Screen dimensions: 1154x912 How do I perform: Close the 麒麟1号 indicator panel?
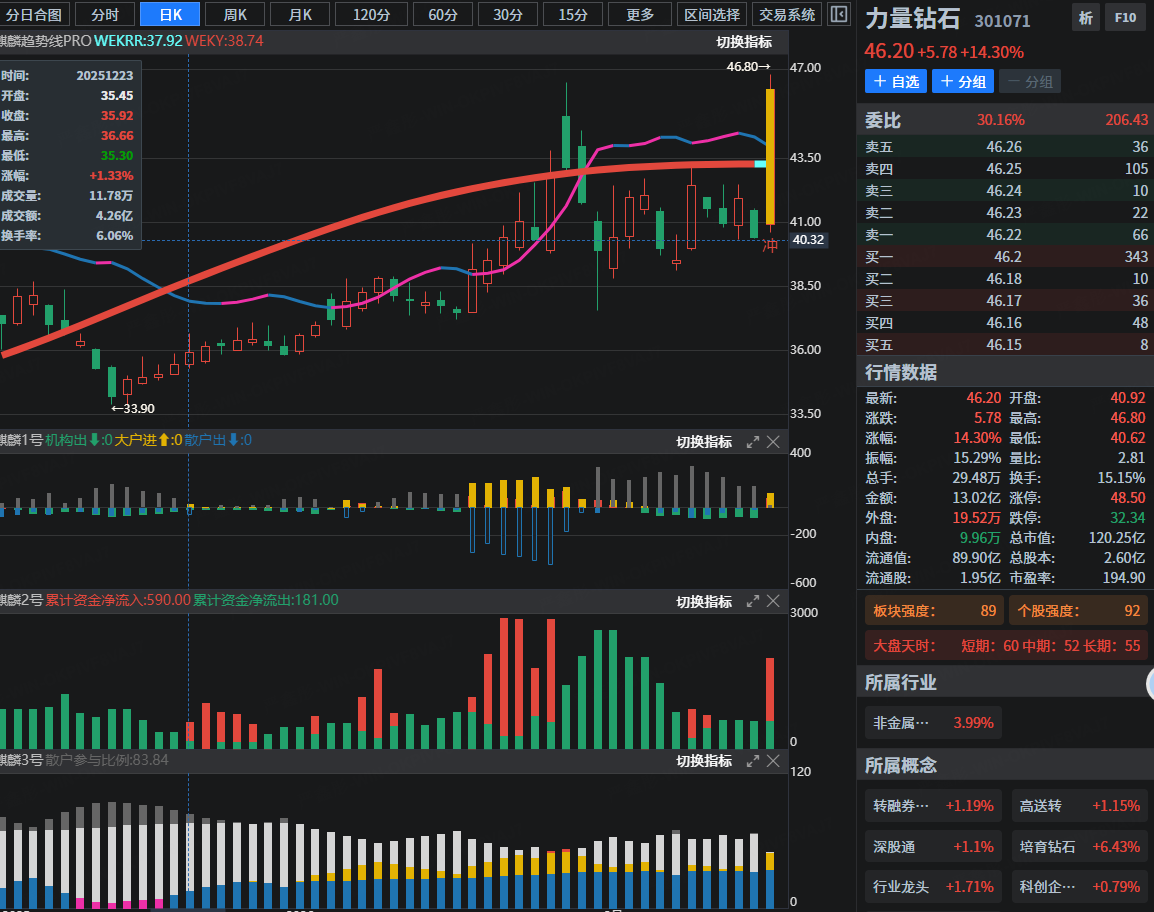click(773, 442)
